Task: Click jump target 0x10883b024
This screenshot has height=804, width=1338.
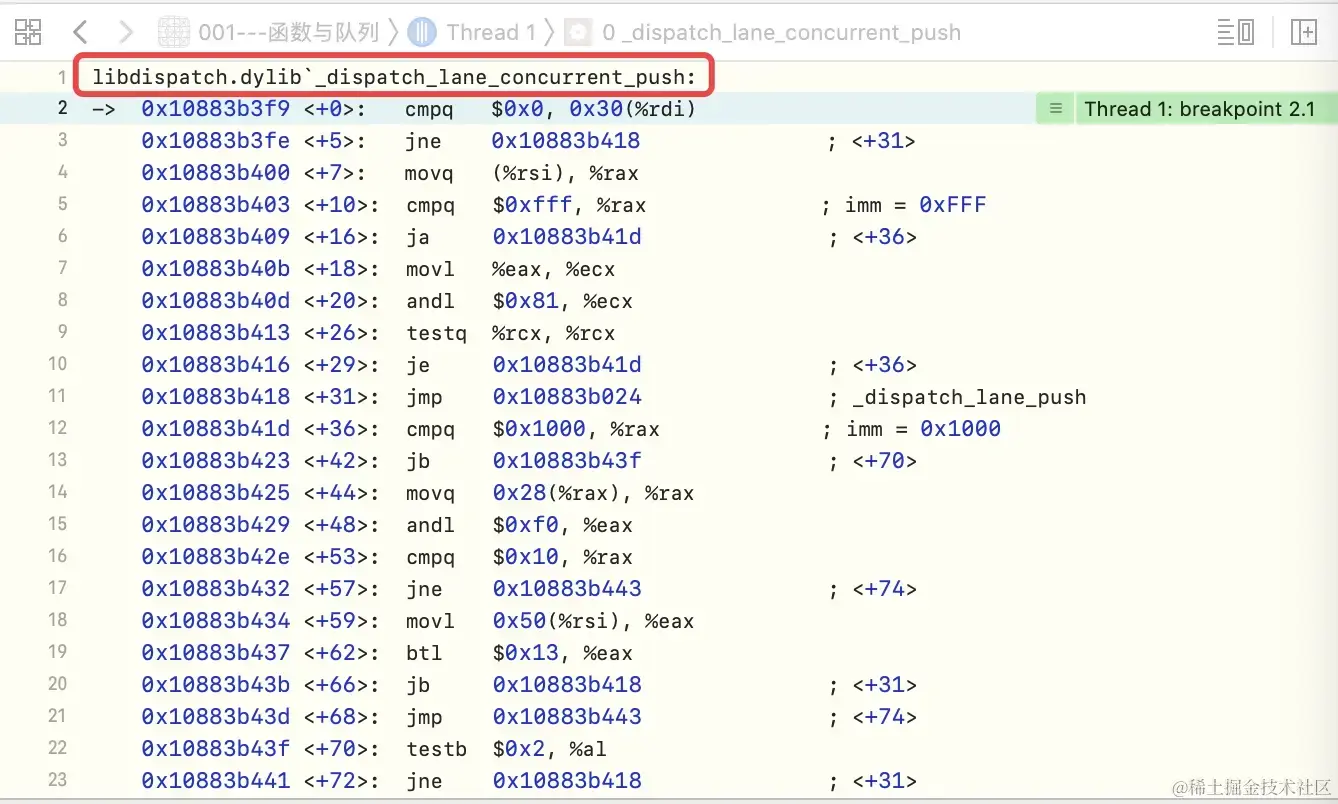Action: tap(567, 397)
